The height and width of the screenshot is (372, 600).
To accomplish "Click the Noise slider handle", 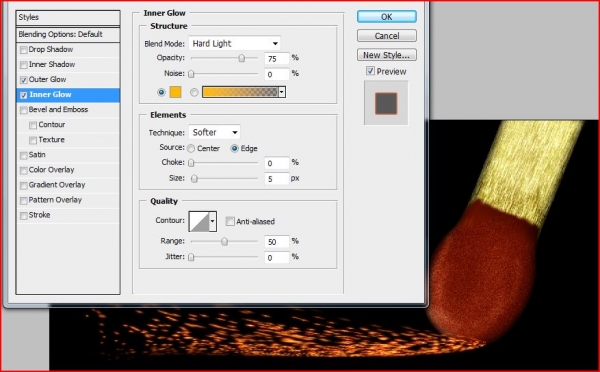I will [191, 74].
